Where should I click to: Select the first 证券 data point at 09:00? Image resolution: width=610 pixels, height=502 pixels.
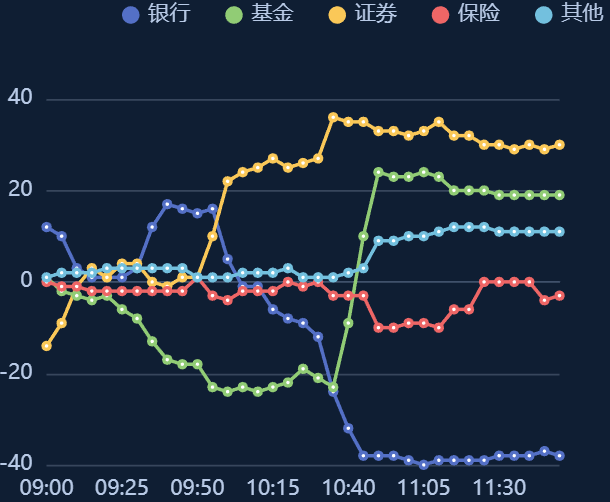(46, 346)
